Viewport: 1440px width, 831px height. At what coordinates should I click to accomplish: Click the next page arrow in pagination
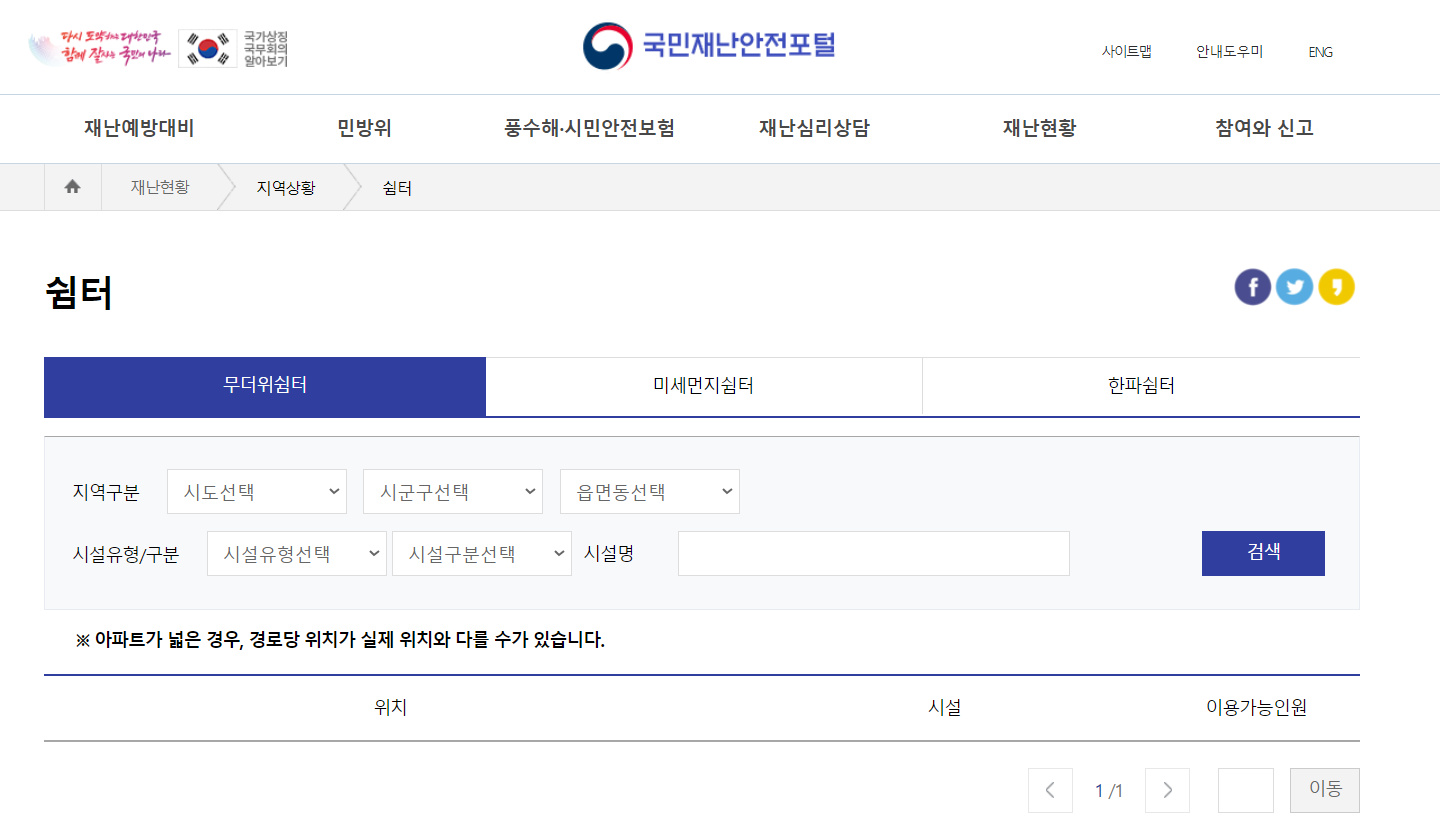(x=1167, y=790)
